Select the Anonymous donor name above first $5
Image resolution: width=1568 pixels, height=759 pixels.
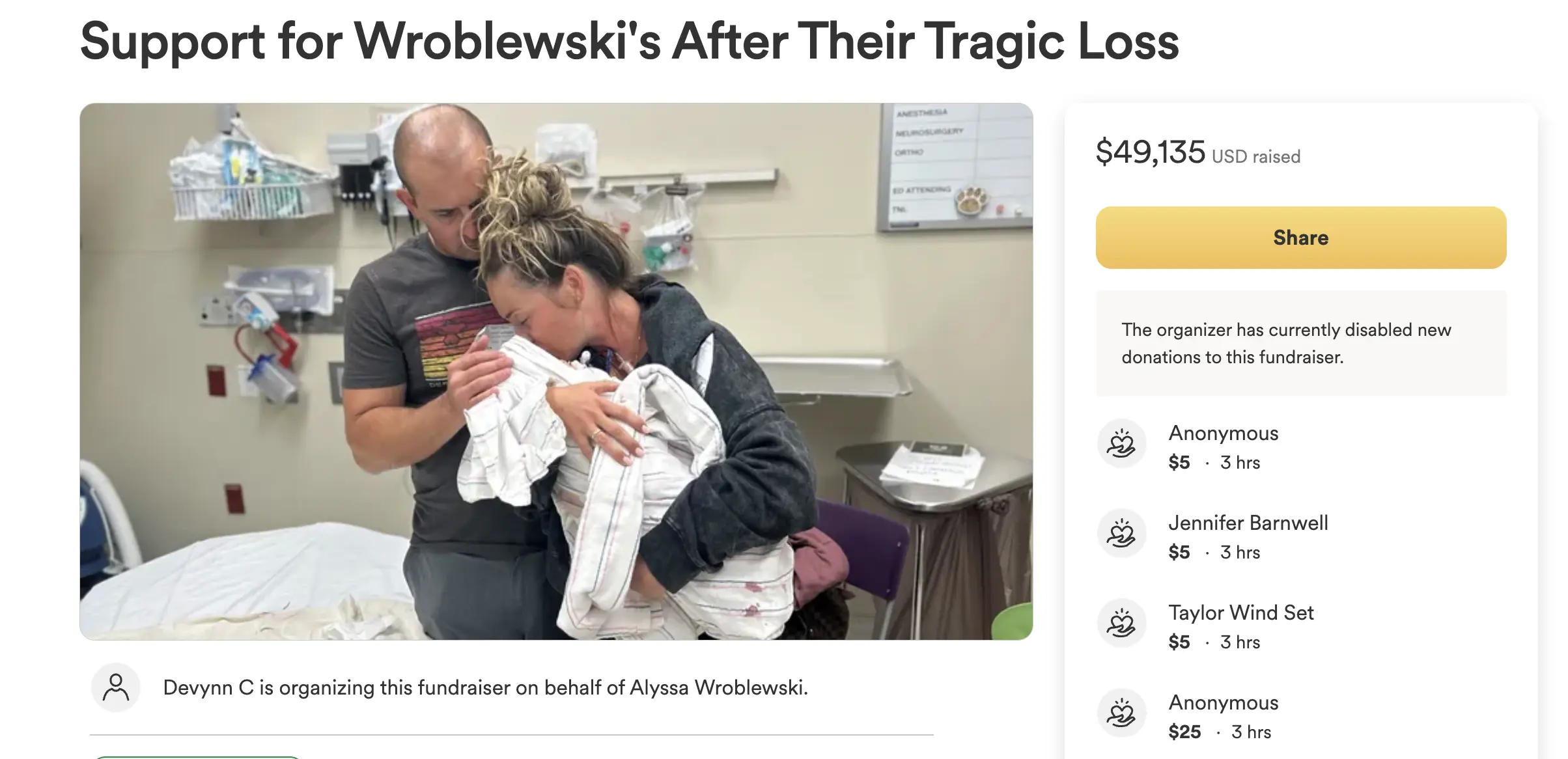point(1223,433)
